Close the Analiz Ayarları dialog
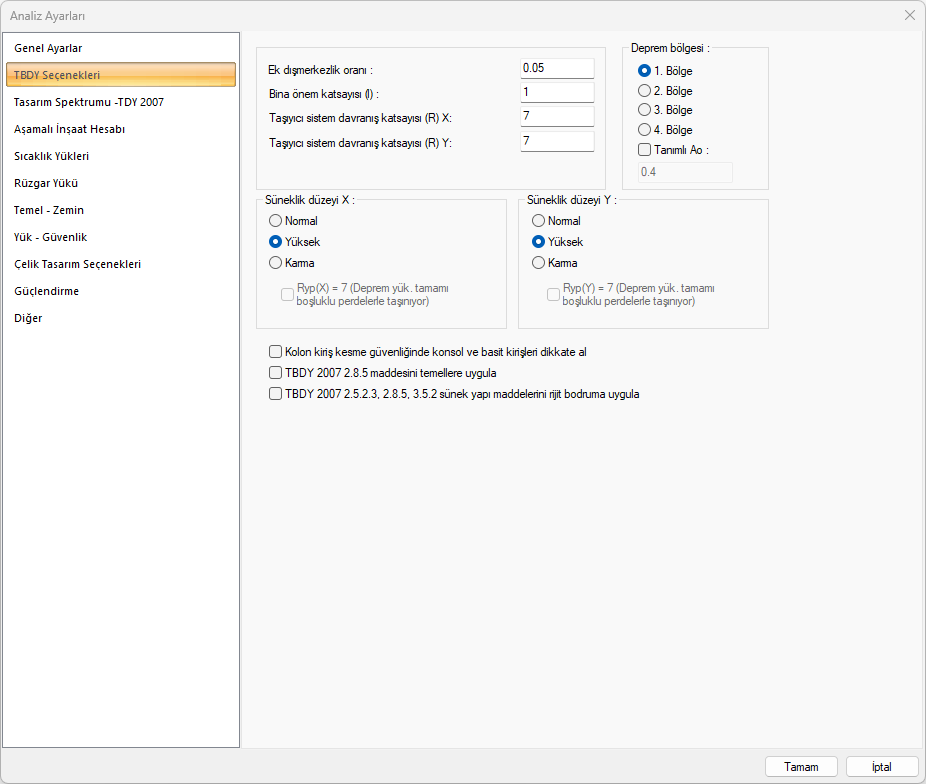Image resolution: width=926 pixels, height=784 pixels. pyautogui.click(x=909, y=15)
